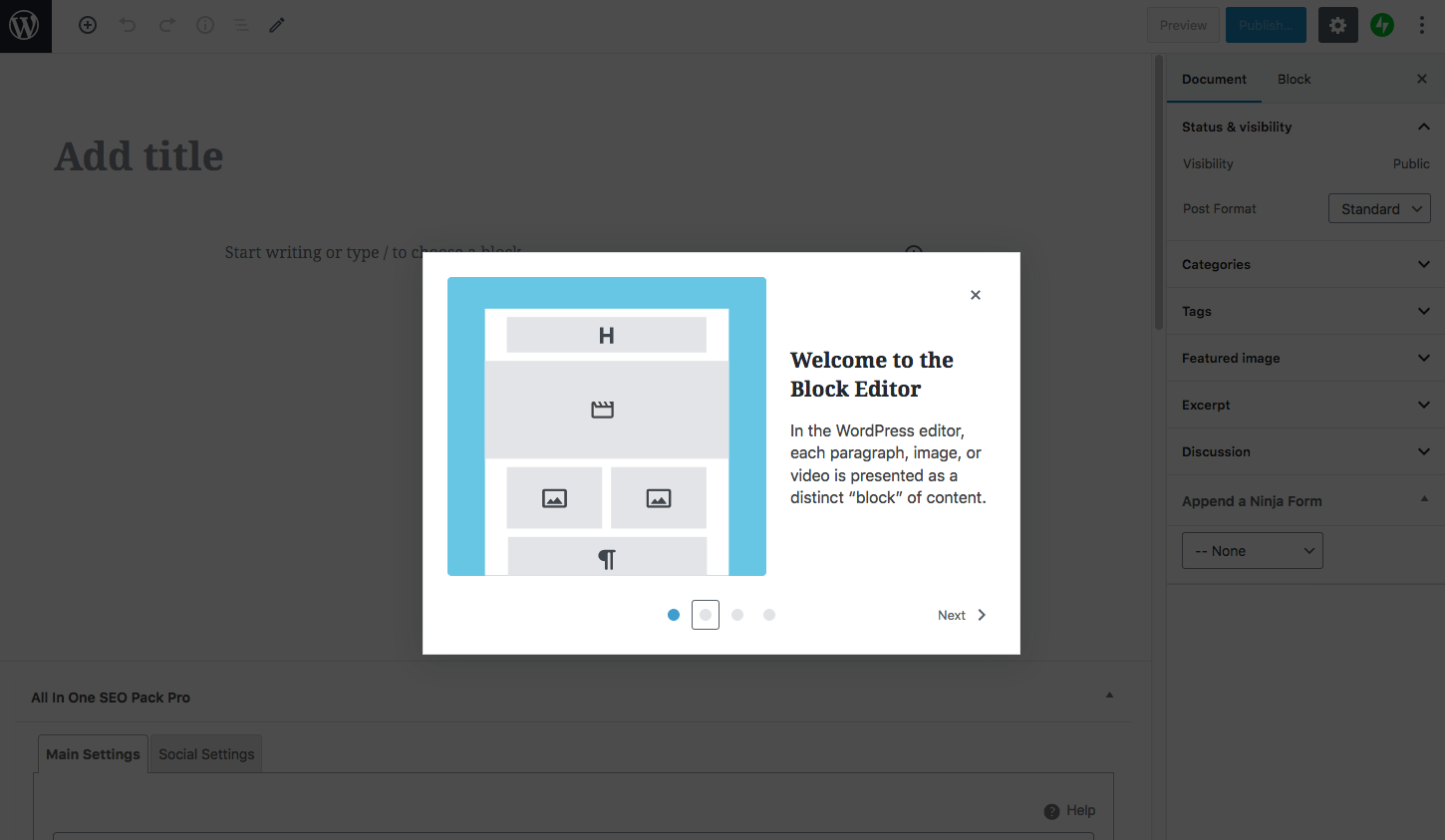Open content structure info icon
The height and width of the screenshot is (840, 1445).
pyautogui.click(x=204, y=25)
